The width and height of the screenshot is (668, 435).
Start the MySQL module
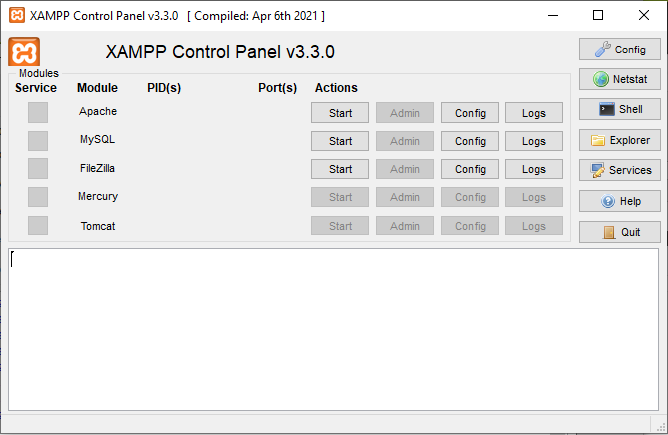coord(340,141)
